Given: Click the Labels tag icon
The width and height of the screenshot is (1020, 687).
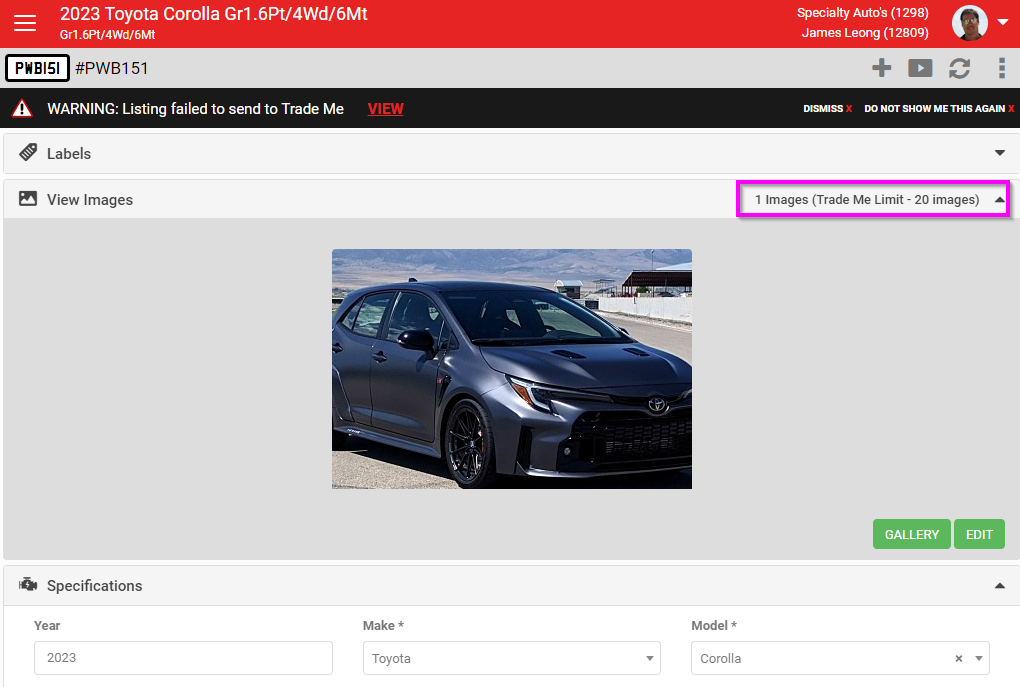Looking at the screenshot, I should tap(28, 153).
